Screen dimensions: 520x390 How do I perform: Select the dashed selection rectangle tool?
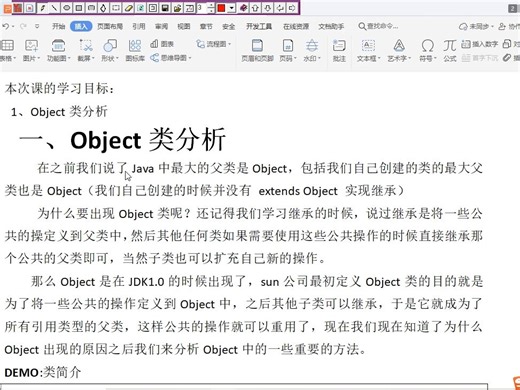116,8
